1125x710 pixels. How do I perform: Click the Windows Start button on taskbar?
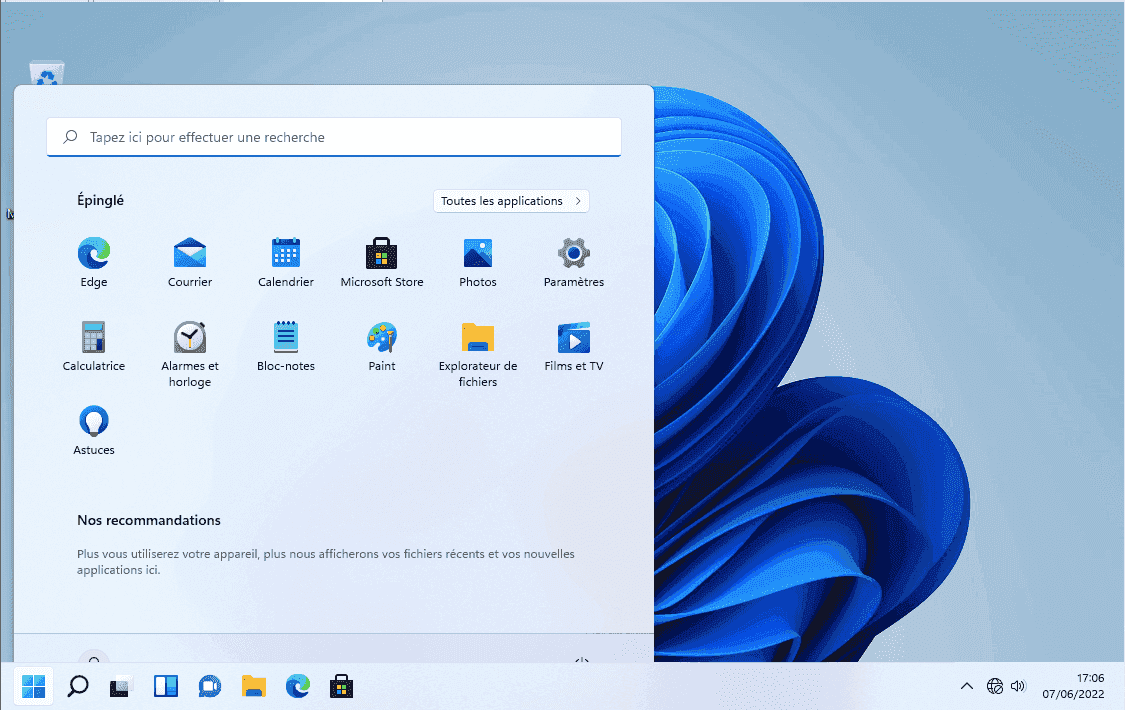(34, 686)
